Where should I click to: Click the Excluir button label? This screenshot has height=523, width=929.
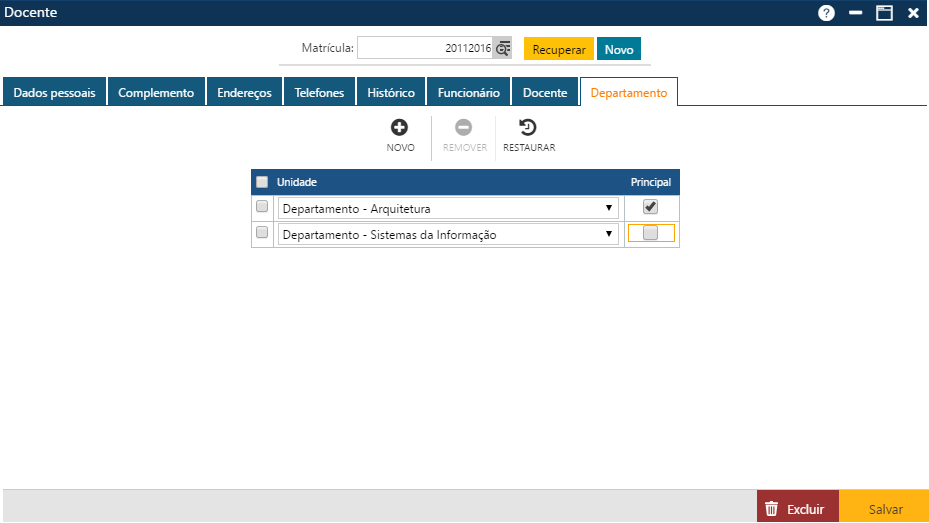806,509
